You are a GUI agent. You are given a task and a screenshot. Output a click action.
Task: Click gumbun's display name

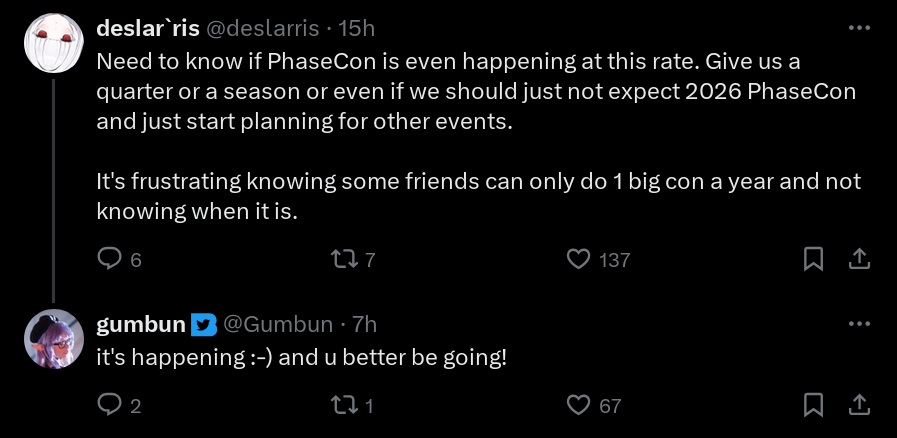[141, 324]
